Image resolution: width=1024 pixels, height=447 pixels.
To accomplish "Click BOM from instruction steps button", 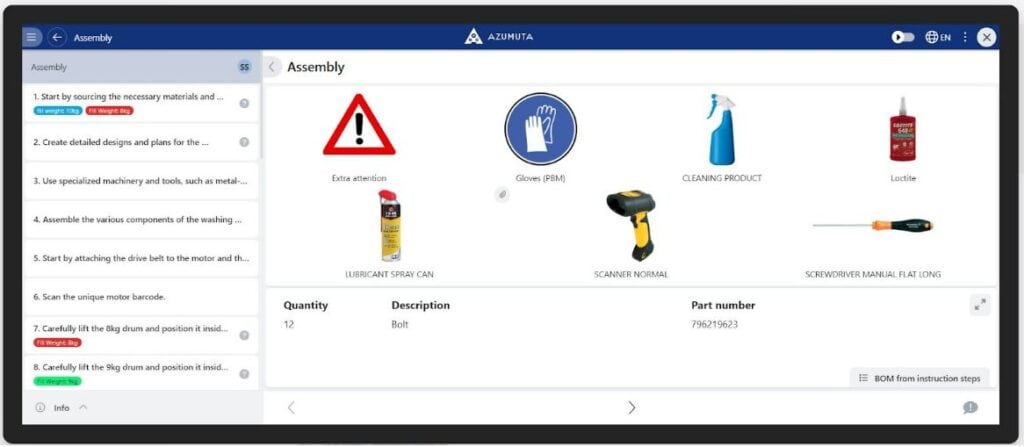I will pos(920,378).
